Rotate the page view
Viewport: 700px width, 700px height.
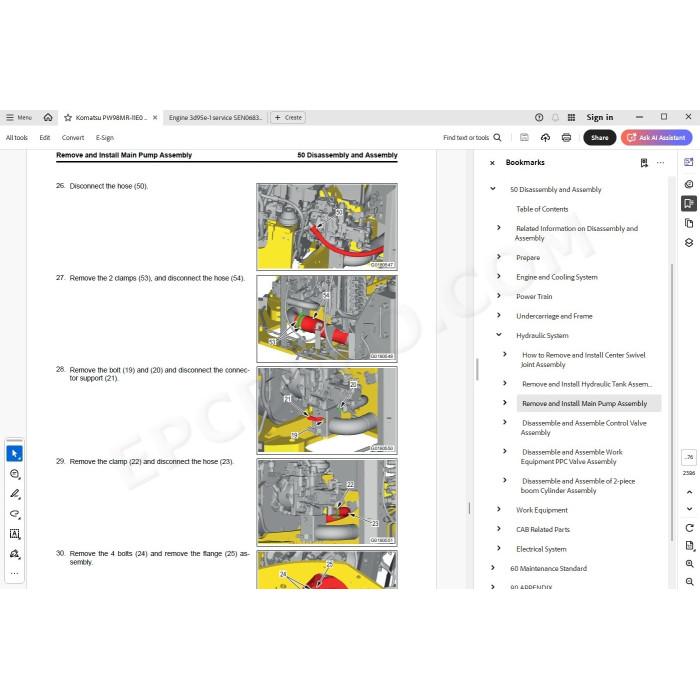[689, 528]
